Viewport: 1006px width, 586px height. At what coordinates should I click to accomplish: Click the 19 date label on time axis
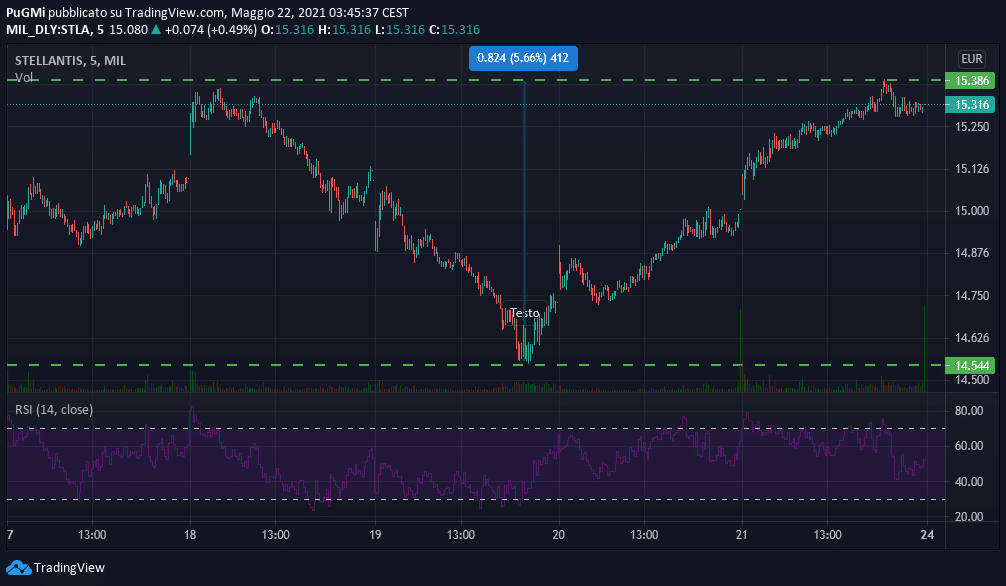click(375, 535)
